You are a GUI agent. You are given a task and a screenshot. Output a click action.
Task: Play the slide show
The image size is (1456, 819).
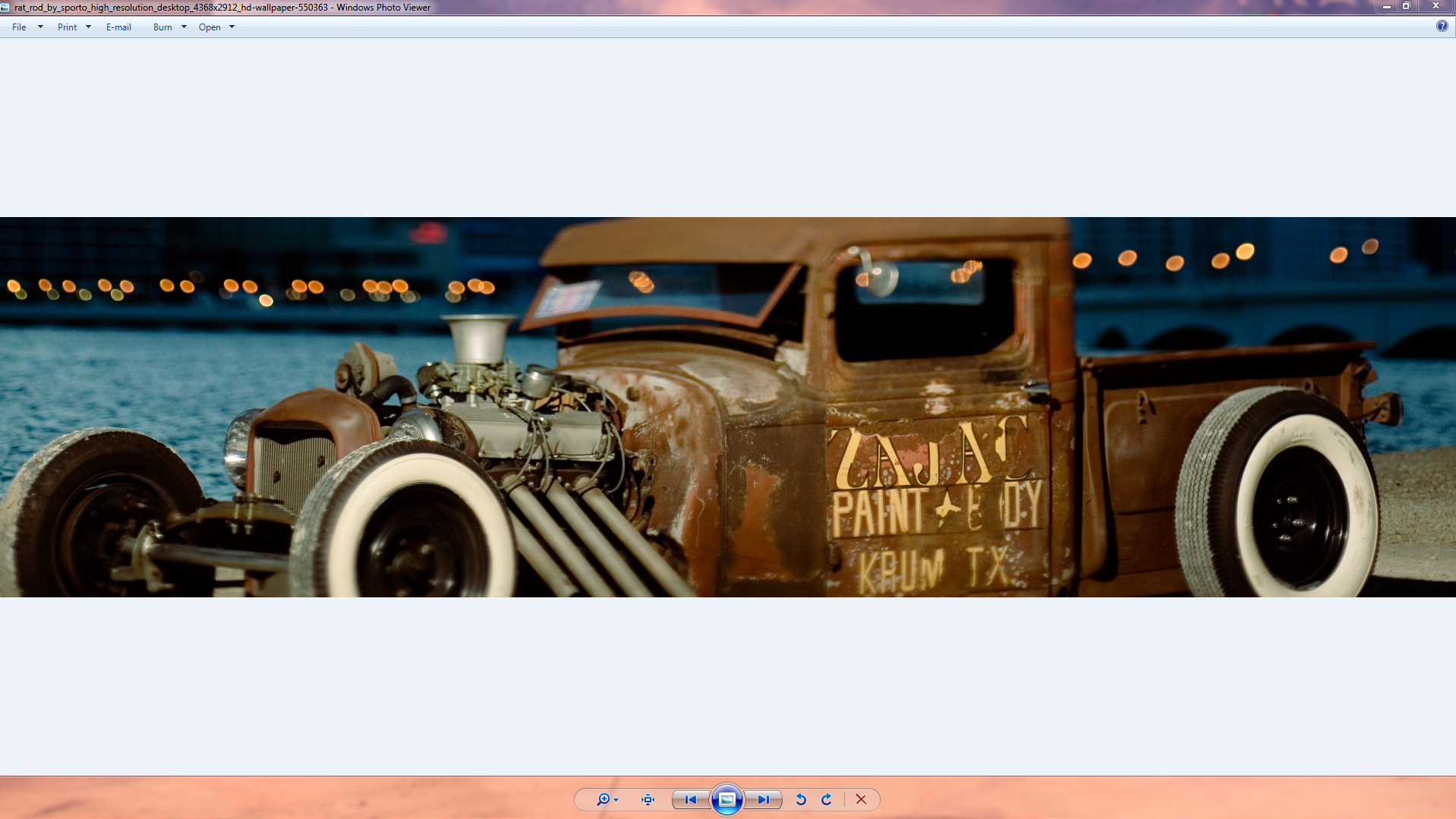727,799
